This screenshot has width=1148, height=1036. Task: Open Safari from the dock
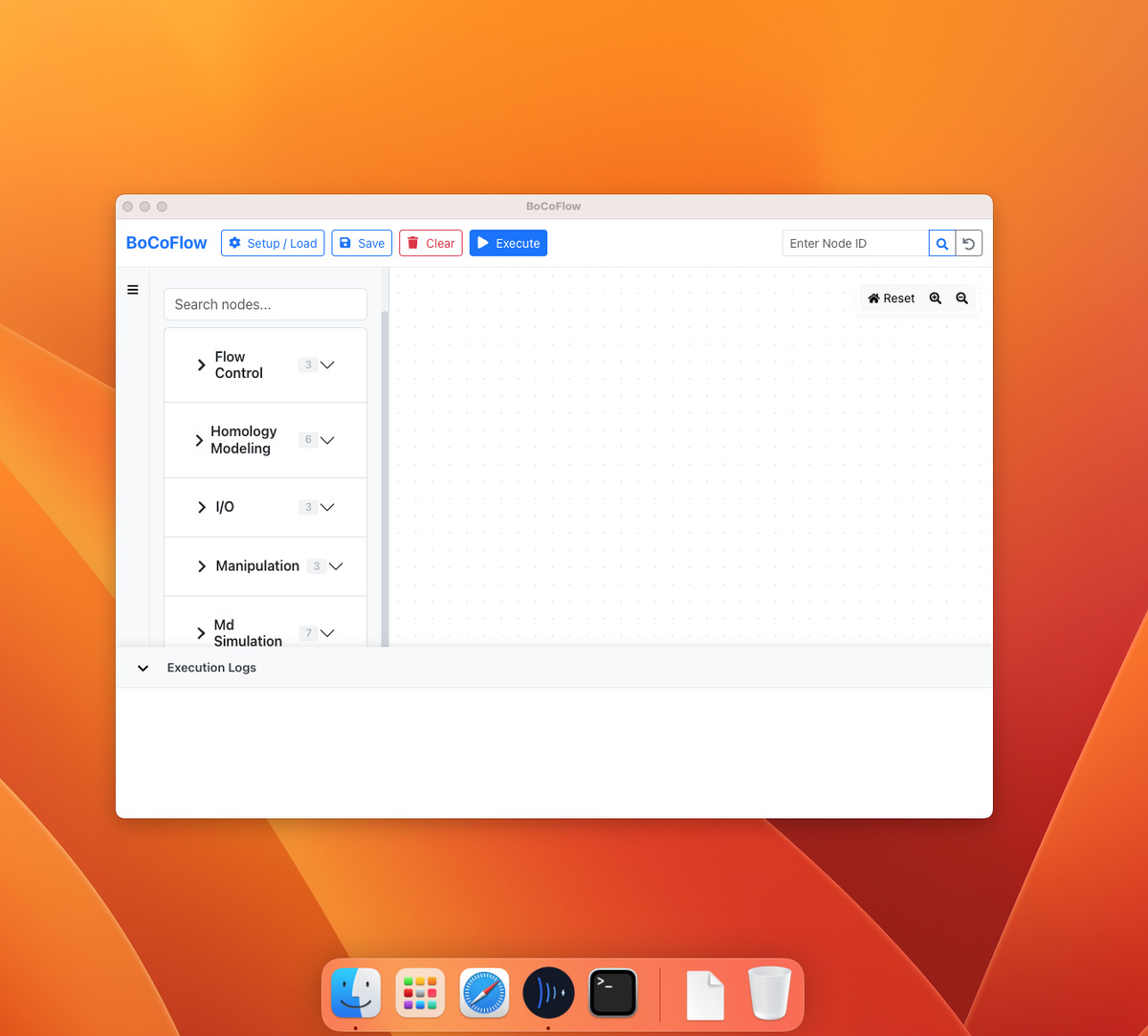point(484,993)
